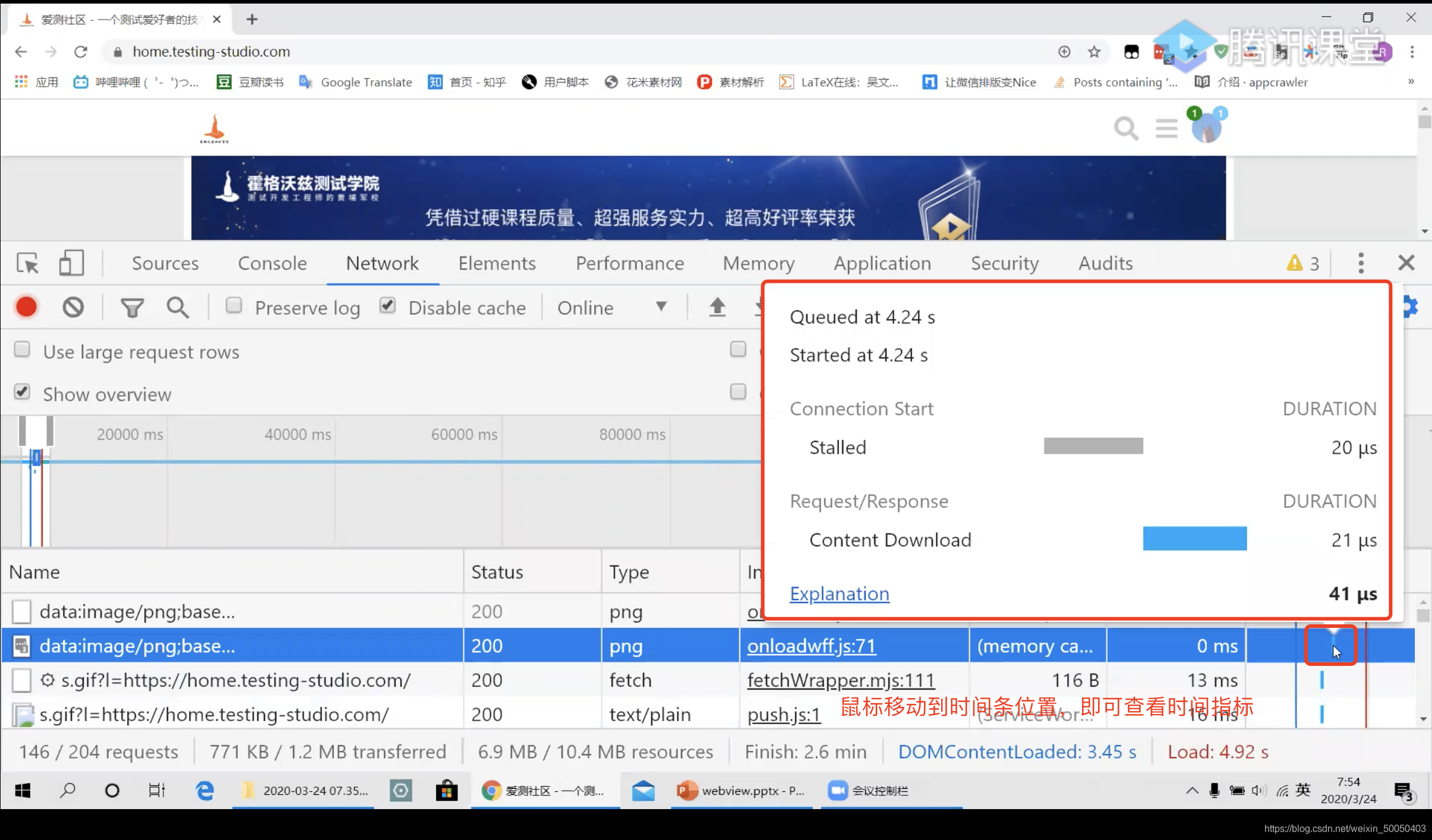Image resolution: width=1432 pixels, height=840 pixels.
Task: Click the red record network log button
Action: tap(26, 307)
